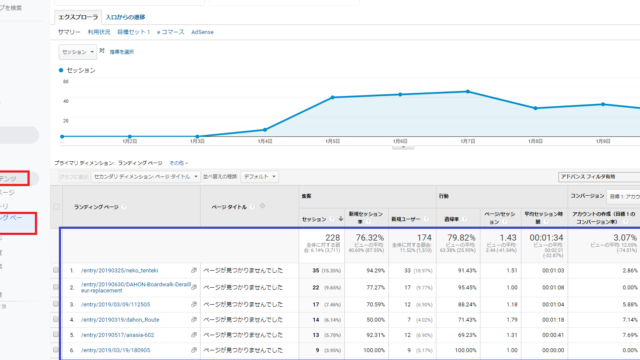Tick checkbox for row 3 entry 112505
Image resolution: width=640 pixels, height=360 pixels.
56,304
